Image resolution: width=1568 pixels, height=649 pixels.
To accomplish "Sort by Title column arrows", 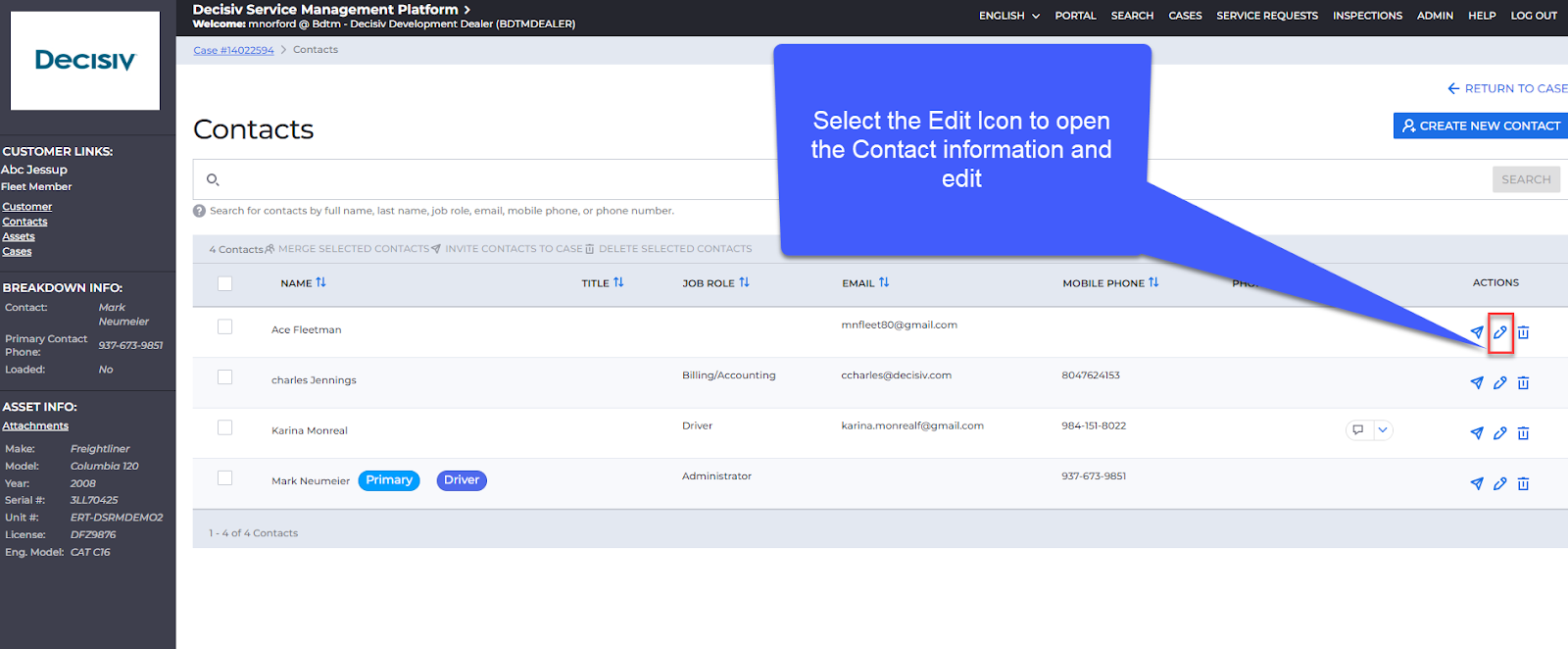I will point(618,282).
